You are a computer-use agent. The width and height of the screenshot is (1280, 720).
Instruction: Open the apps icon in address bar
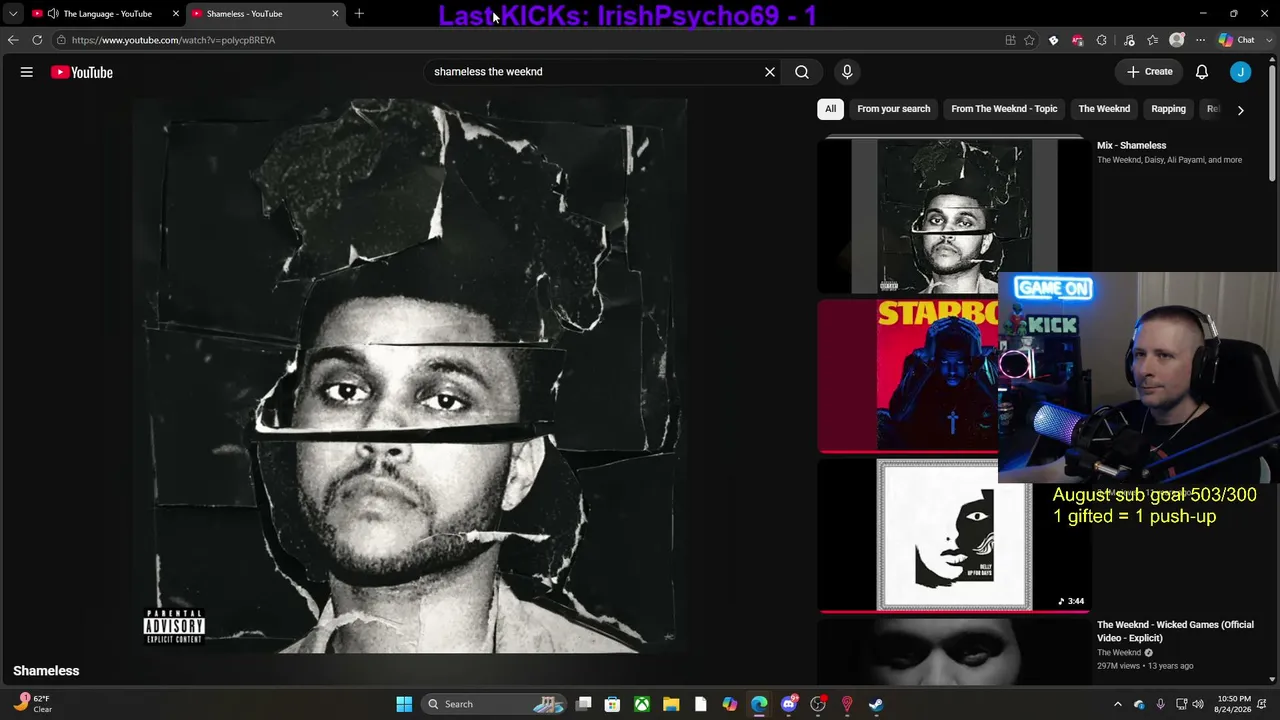tap(1010, 40)
